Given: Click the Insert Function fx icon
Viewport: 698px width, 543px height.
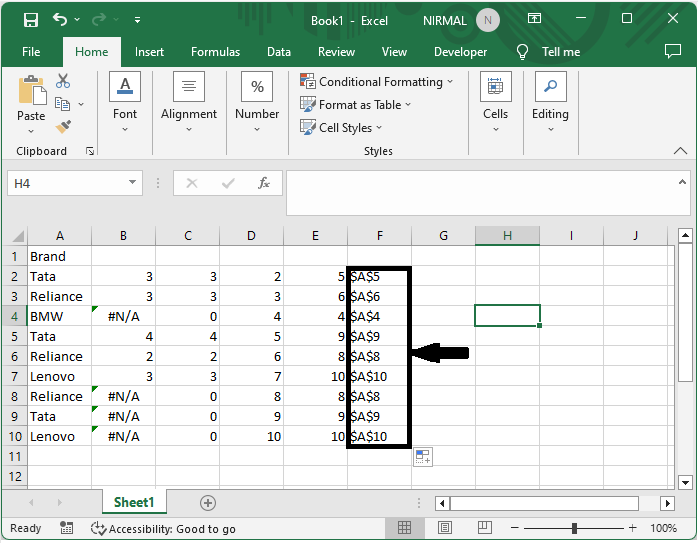Looking at the screenshot, I should coord(264,184).
